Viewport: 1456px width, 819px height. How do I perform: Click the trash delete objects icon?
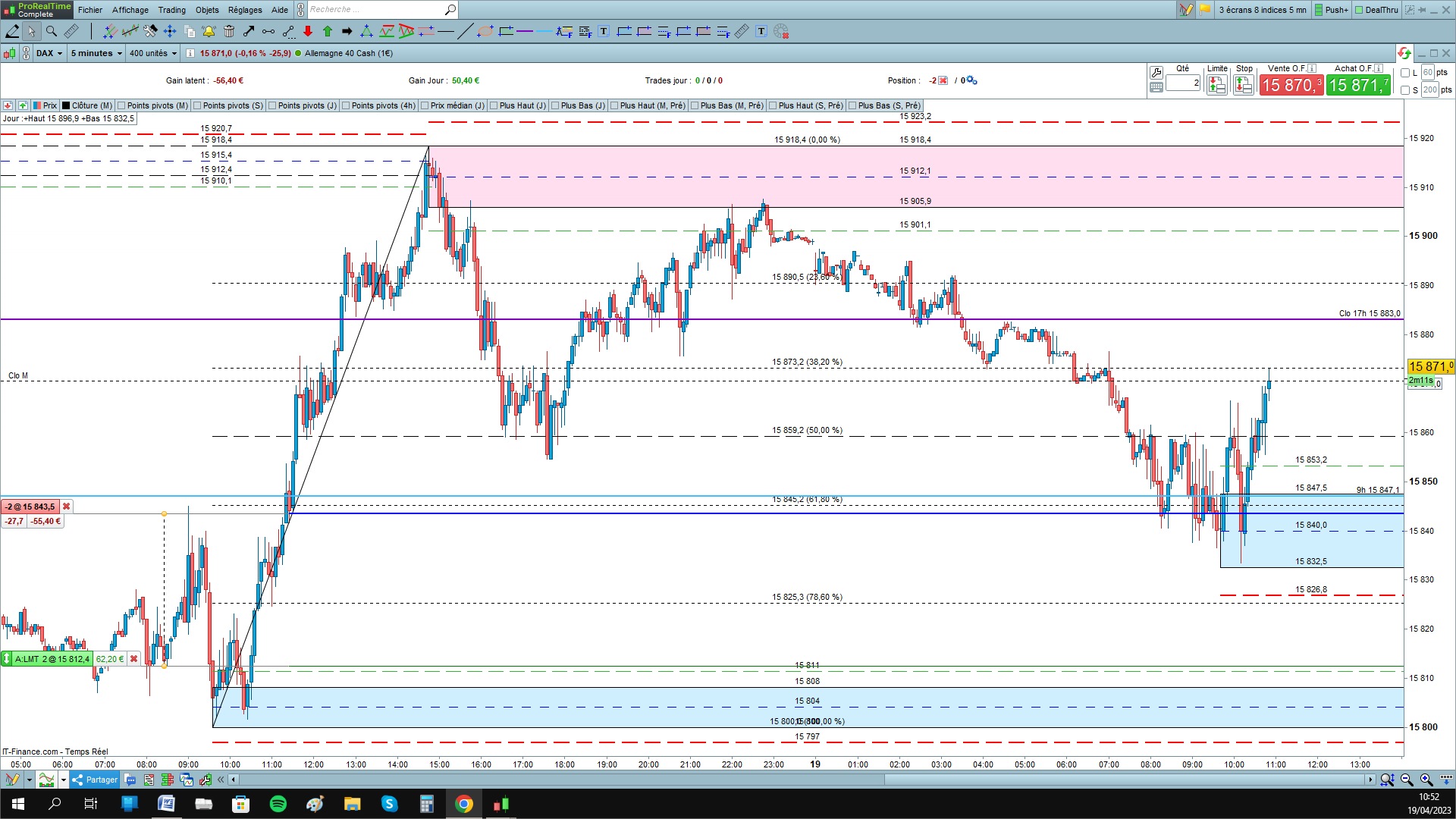point(229,31)
